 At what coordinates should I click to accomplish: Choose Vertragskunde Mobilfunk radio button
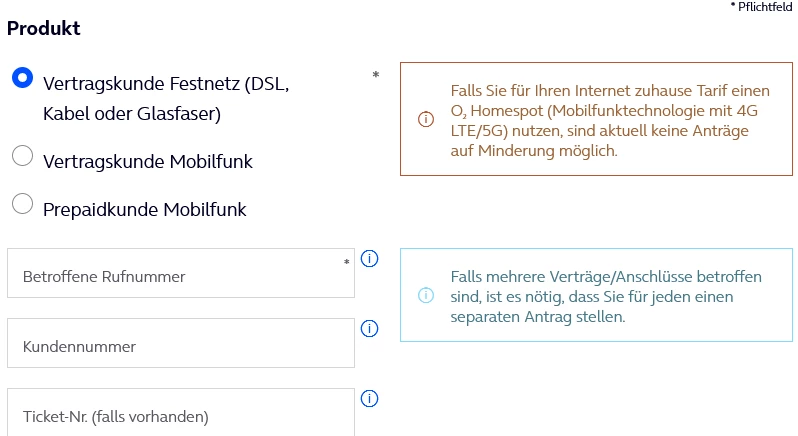pyautogui.click(x=22, y=156)
